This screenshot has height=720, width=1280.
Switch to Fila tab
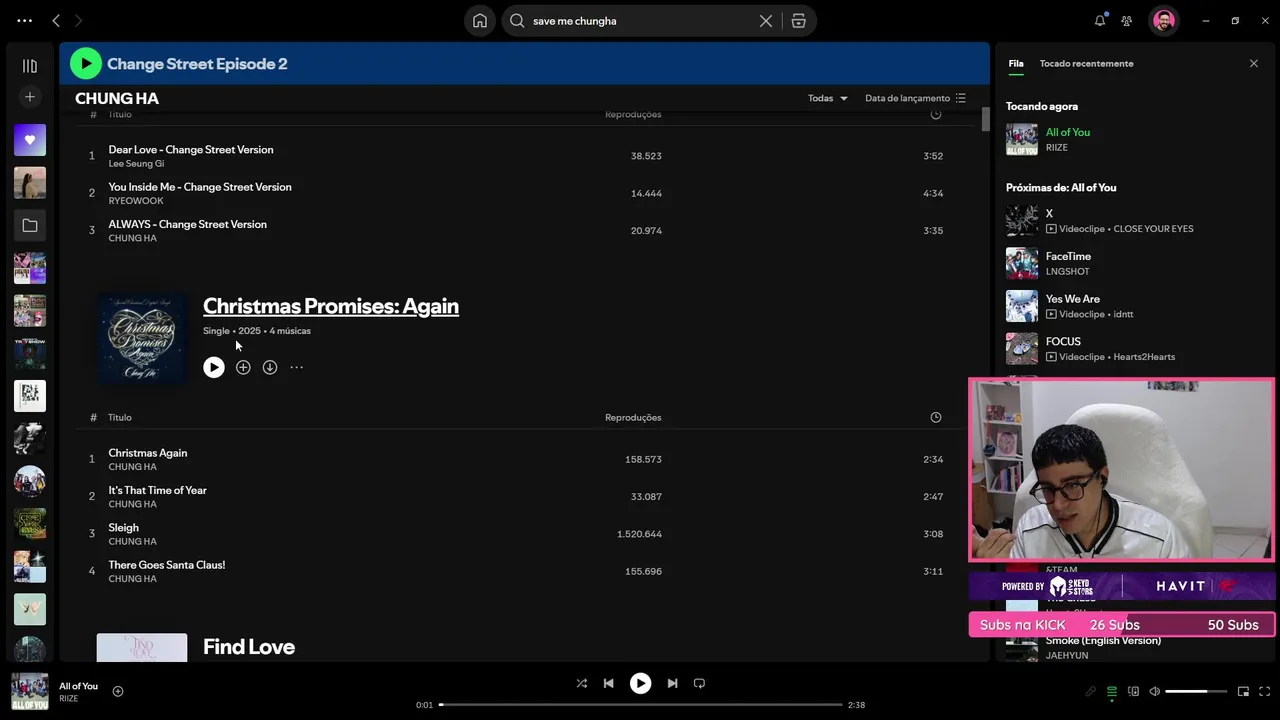pyautogui.click(x=1016, y=63)
